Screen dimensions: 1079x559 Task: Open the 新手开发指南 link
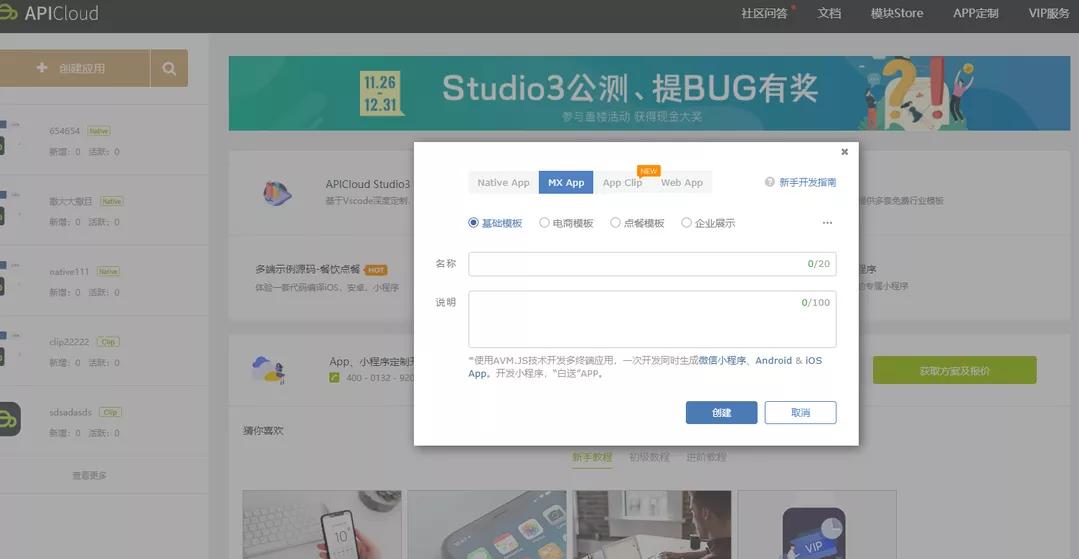click(808, 182)
